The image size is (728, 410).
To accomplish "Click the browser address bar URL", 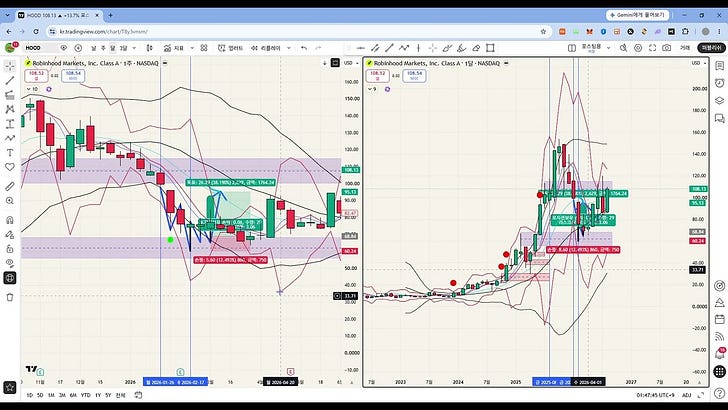I will coord(104,32).
